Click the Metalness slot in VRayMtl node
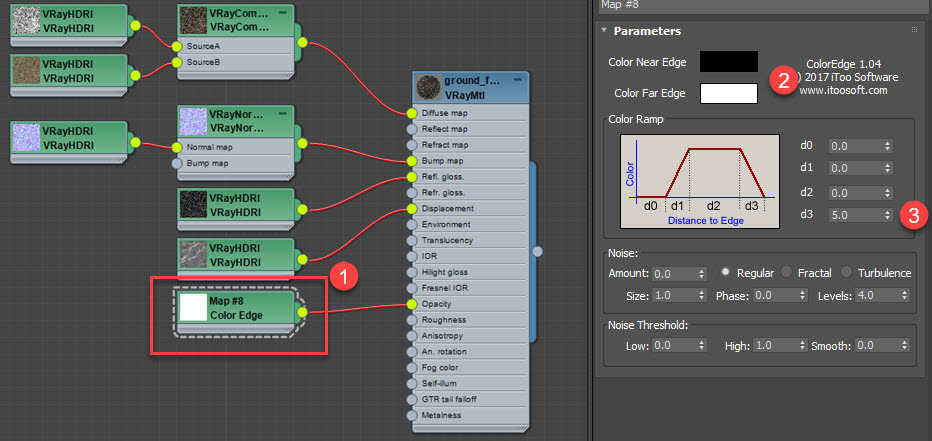The image size is (932, 441). click(x=470, y=415)
